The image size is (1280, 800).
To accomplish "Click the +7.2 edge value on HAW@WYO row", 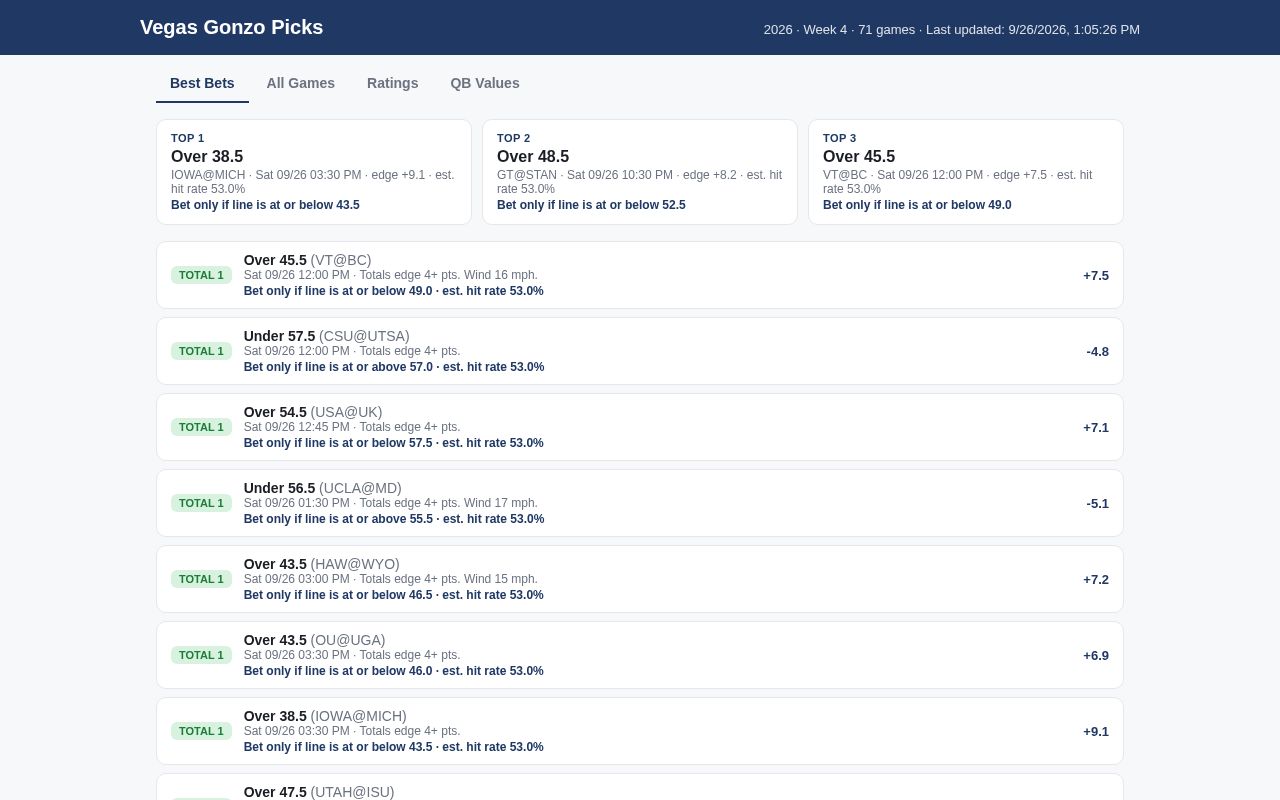I will pyautogui.click(x=1096, y=579).
